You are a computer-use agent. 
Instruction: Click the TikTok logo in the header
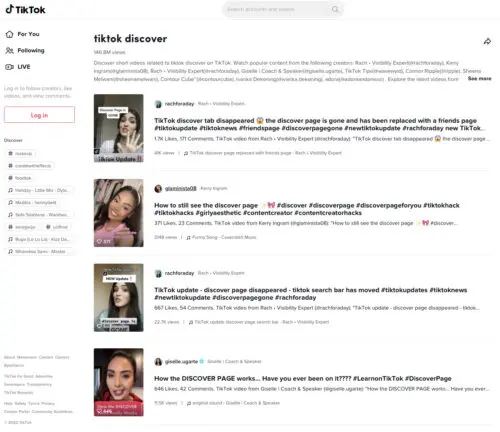[x=25, y=9]
